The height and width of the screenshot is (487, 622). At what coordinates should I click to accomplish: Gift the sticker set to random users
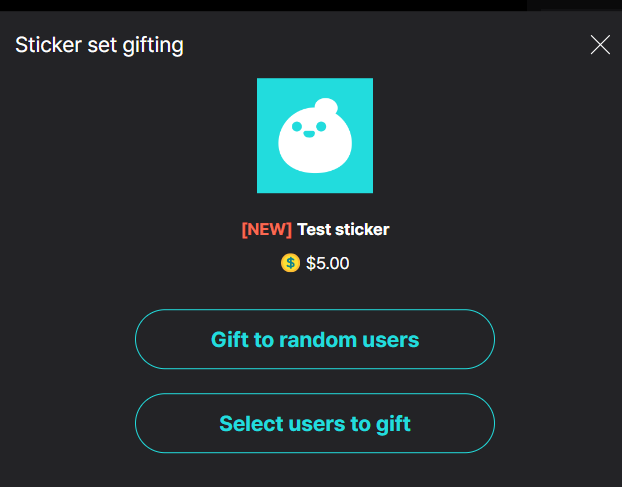(x=315, y=339)
